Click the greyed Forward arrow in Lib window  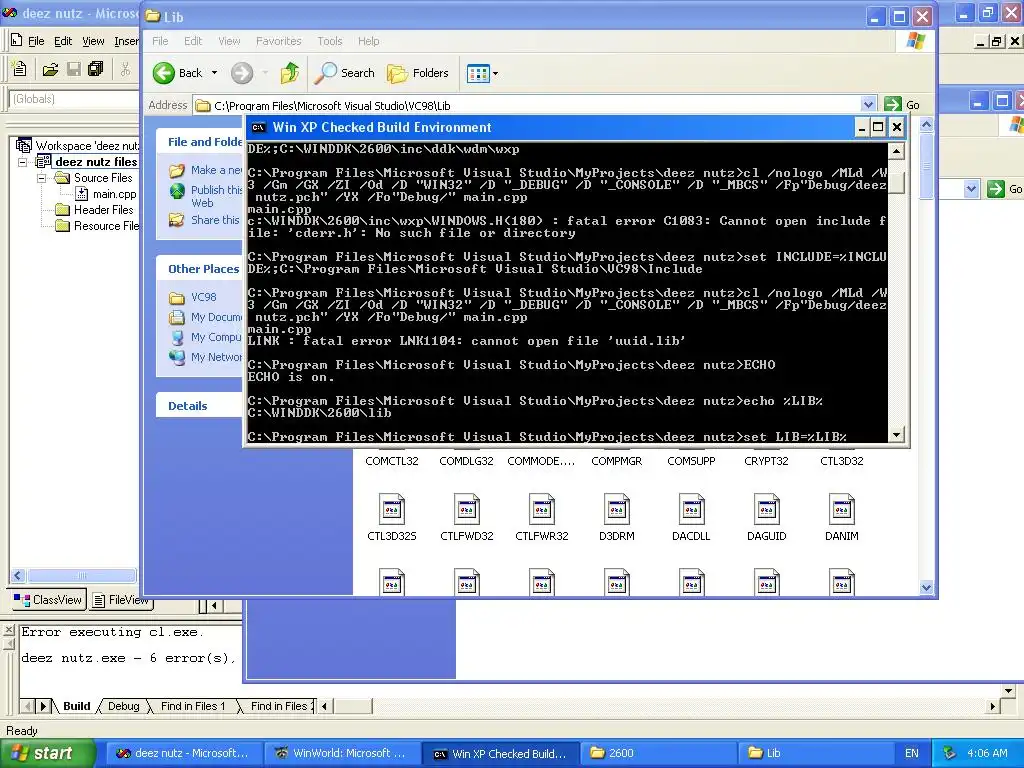pos(242,73)
